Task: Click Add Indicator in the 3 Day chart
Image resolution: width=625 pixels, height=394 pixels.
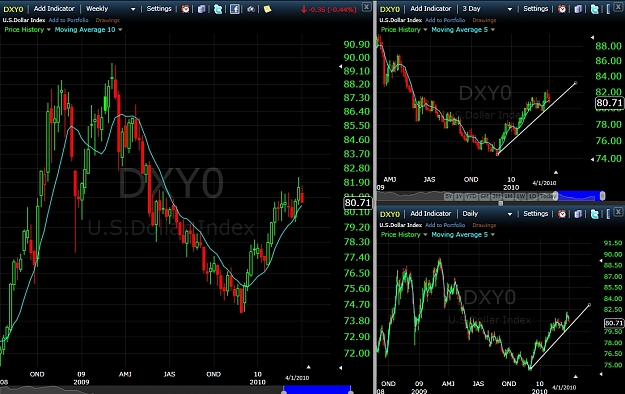Action: pyautogui.click(x=431, y=8)
